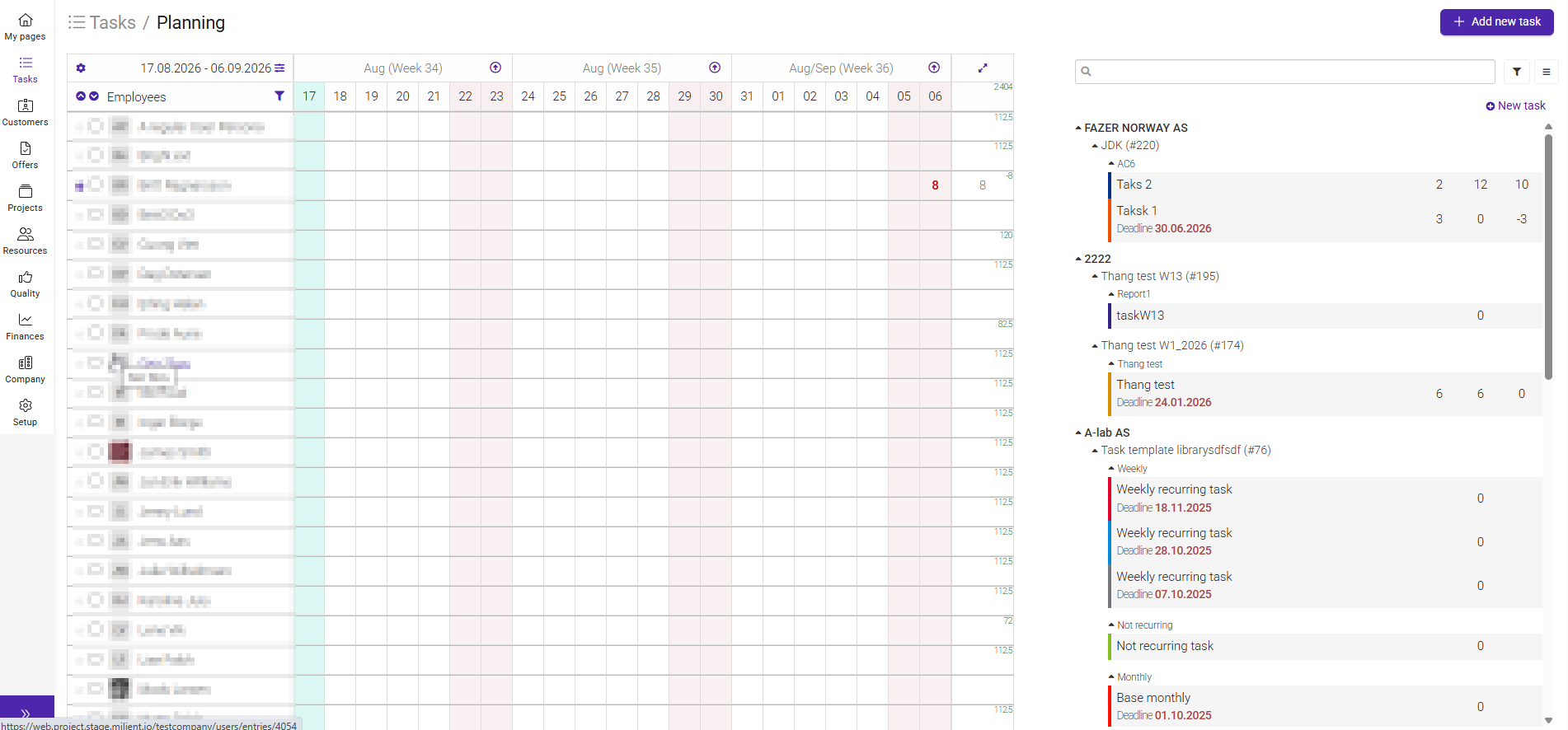The height and width of the screenshot is (730, 1568).
Task: Go to Tasks via the breadcrumb
Action: point(113,22)
